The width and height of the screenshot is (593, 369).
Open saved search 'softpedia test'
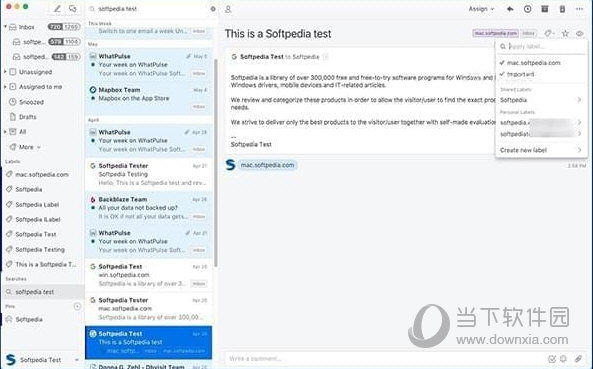(x=42, y=292)
